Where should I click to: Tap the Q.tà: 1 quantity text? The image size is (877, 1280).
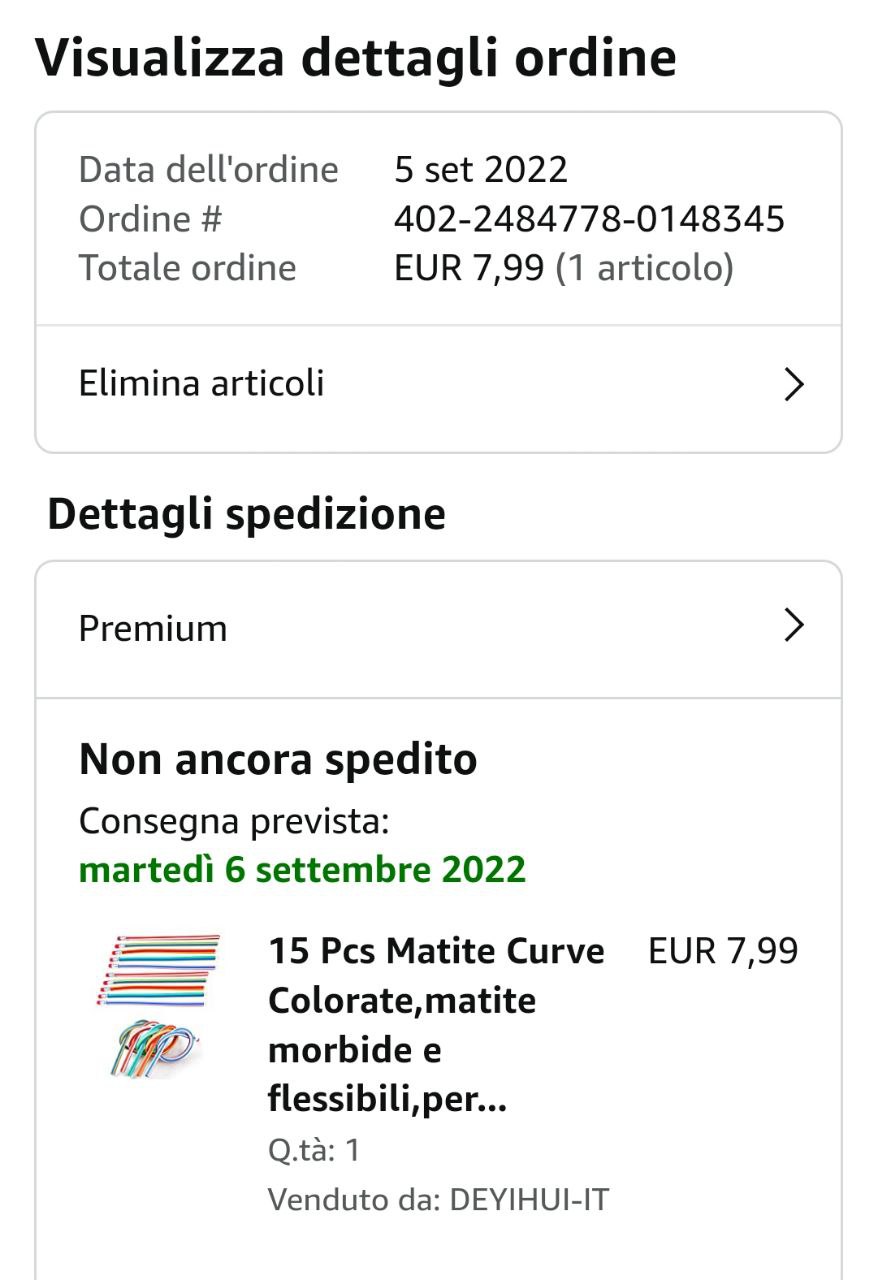coord(314,1150)
